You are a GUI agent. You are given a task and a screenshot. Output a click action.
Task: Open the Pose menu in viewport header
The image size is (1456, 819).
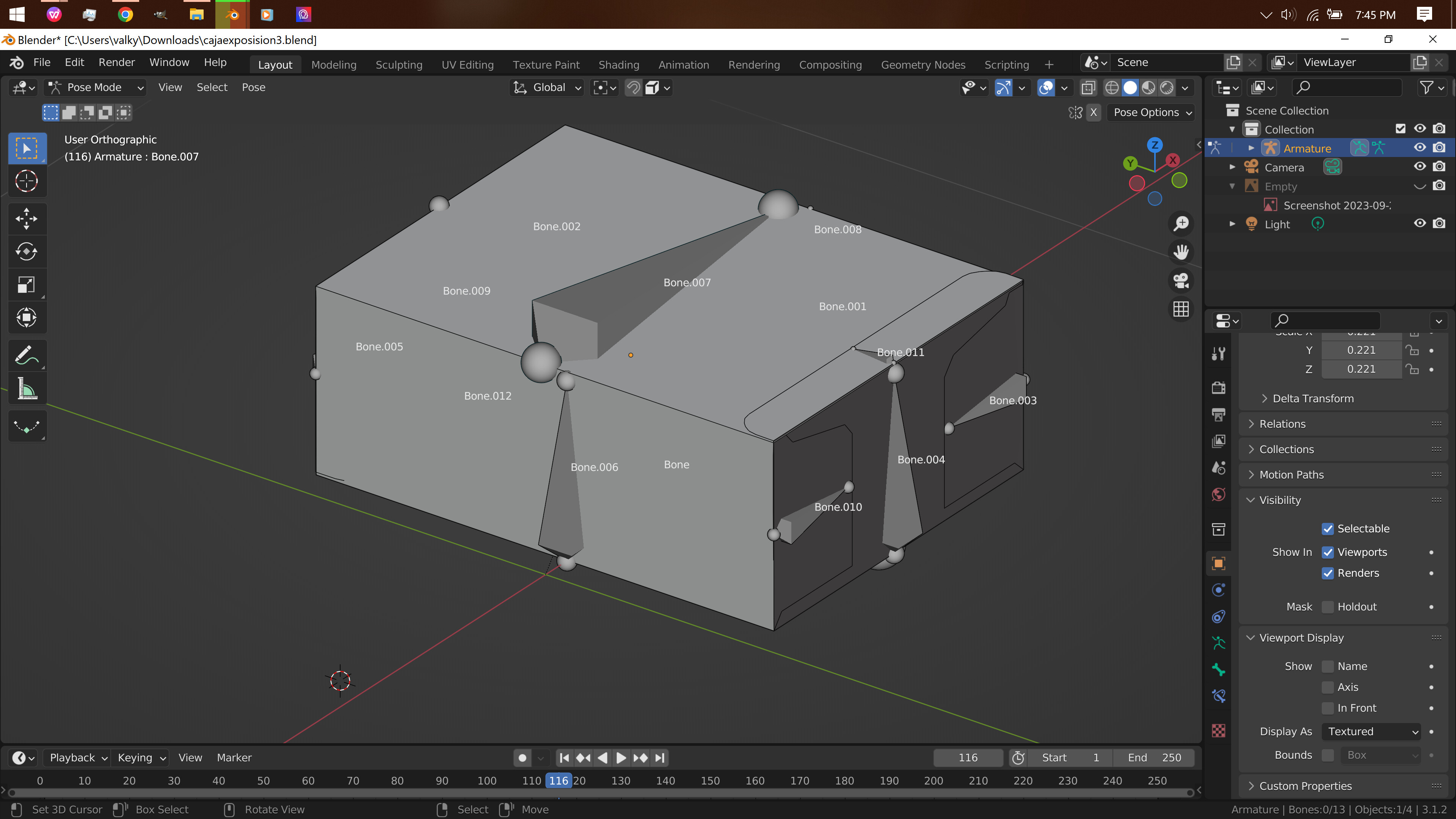pyautogui.click(x=253, y=88)
